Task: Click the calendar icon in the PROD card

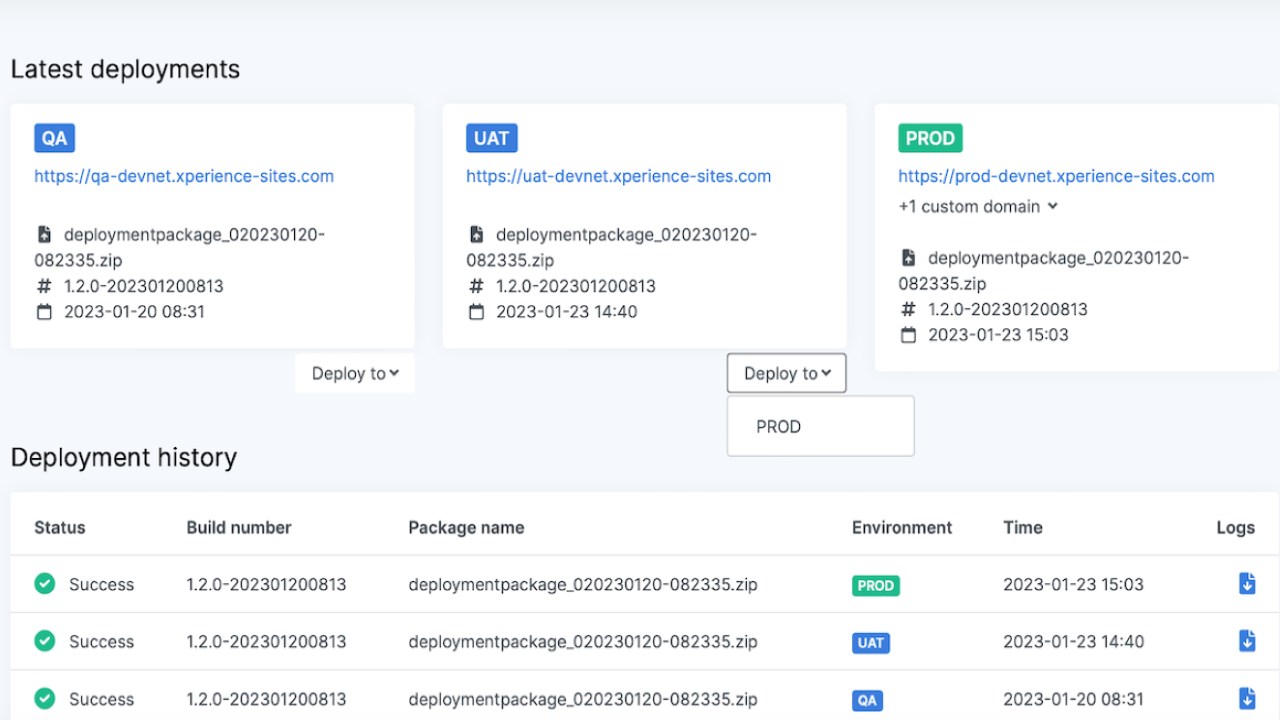Action: coord(908,335)
